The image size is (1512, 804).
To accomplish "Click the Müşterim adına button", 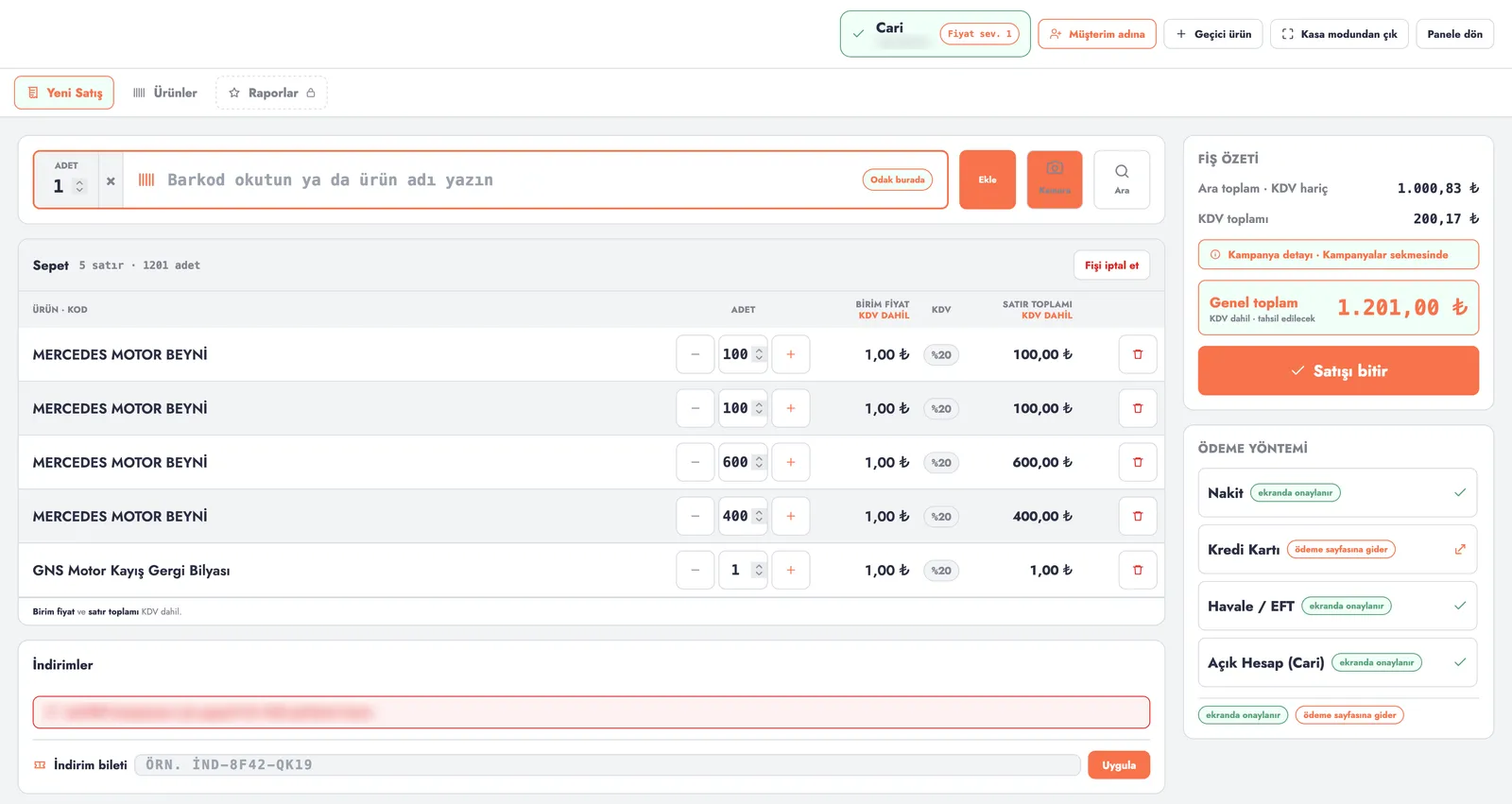I will pos(1097,34).
